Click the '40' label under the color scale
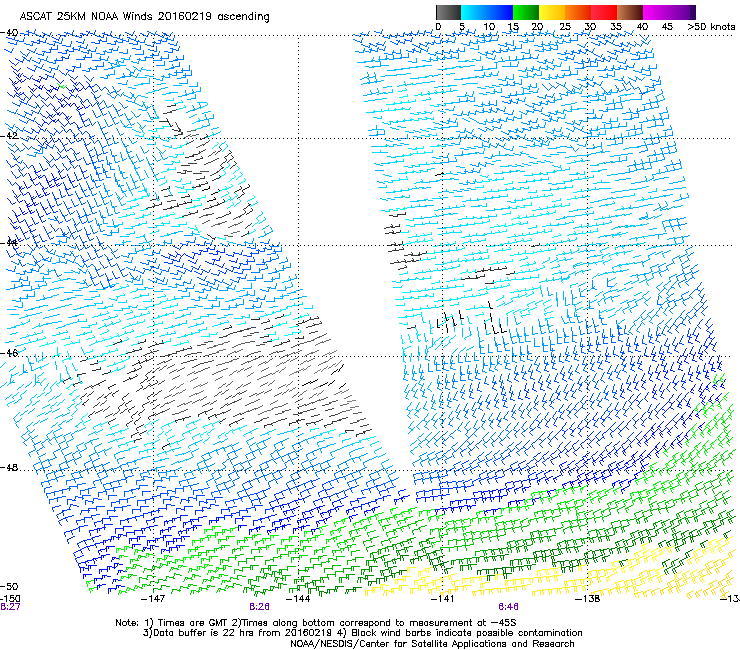This screenshot has width=740, height=650. click(642, 27)
